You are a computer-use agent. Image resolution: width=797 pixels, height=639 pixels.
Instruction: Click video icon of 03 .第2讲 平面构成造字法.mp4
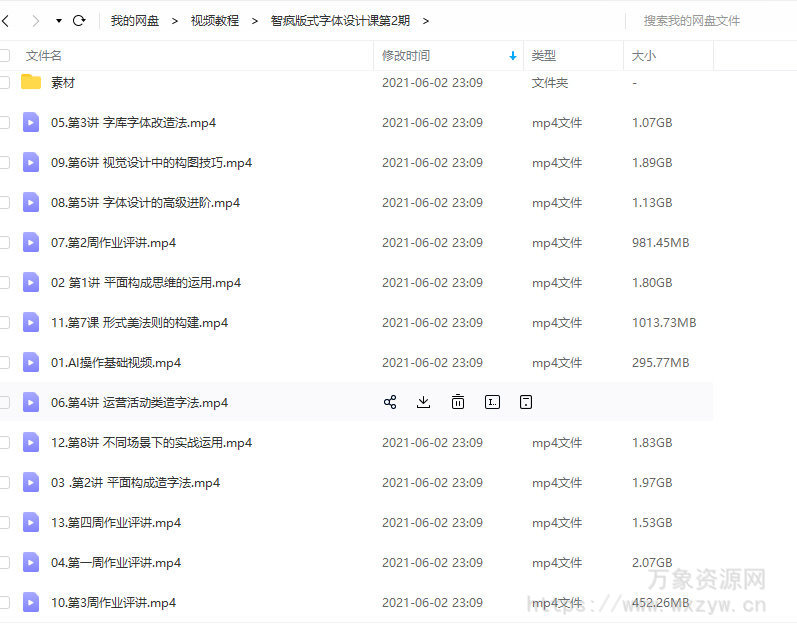tap(31, 482)
